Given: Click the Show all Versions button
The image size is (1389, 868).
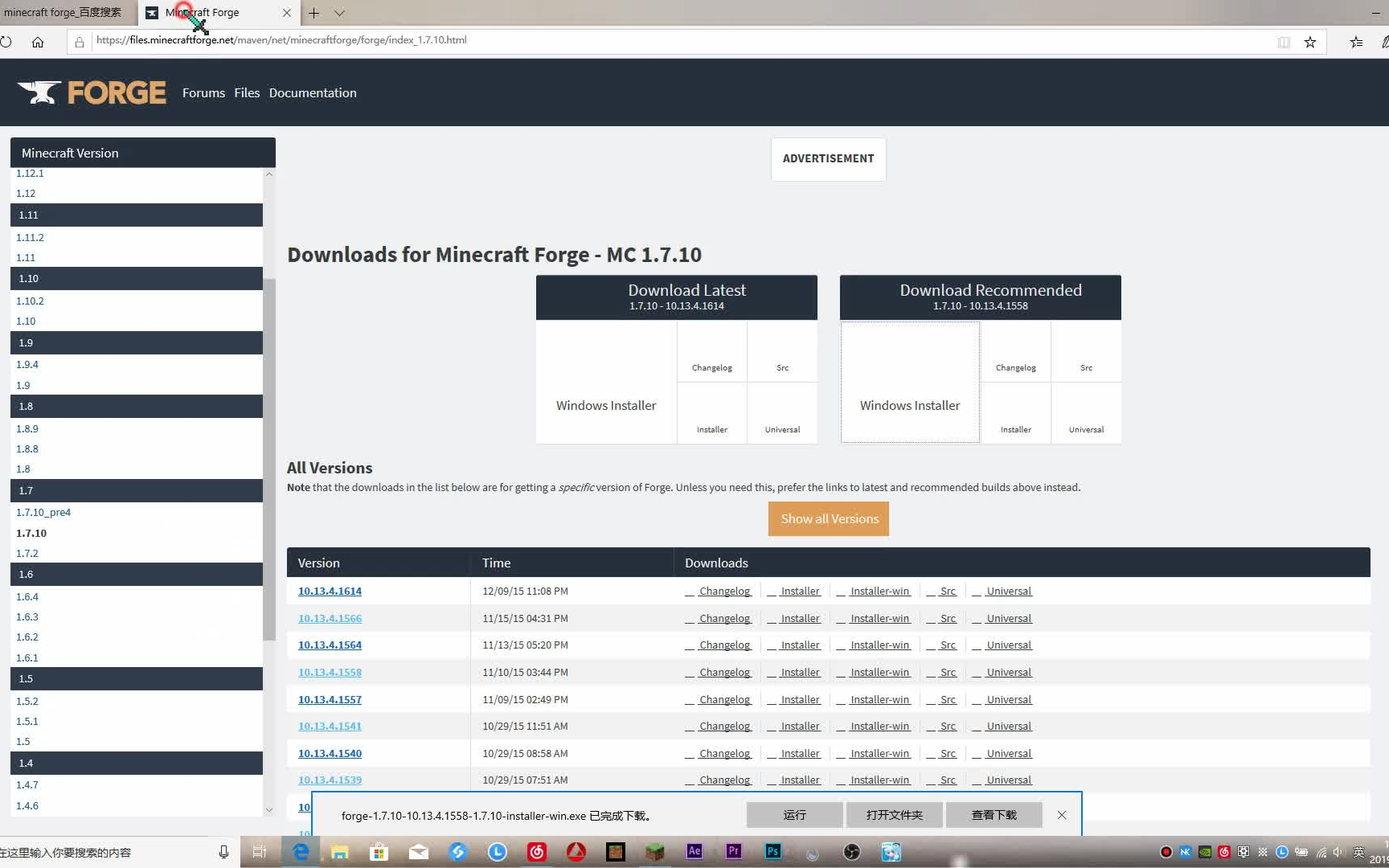Looking at the screenshot, I should click(829, 518).
